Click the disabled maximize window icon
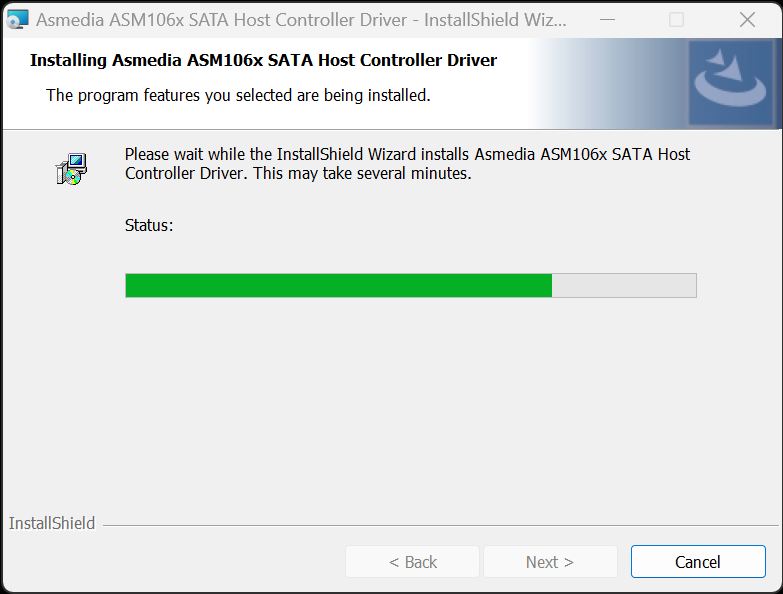Viewport: 783px width, 594px height. pos(676,20)
